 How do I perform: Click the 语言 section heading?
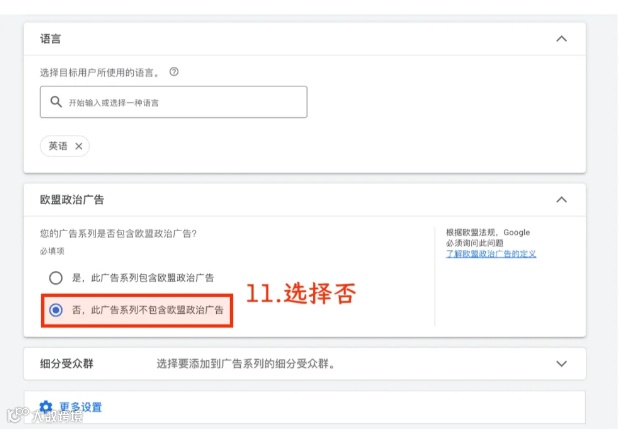point(50,39)
